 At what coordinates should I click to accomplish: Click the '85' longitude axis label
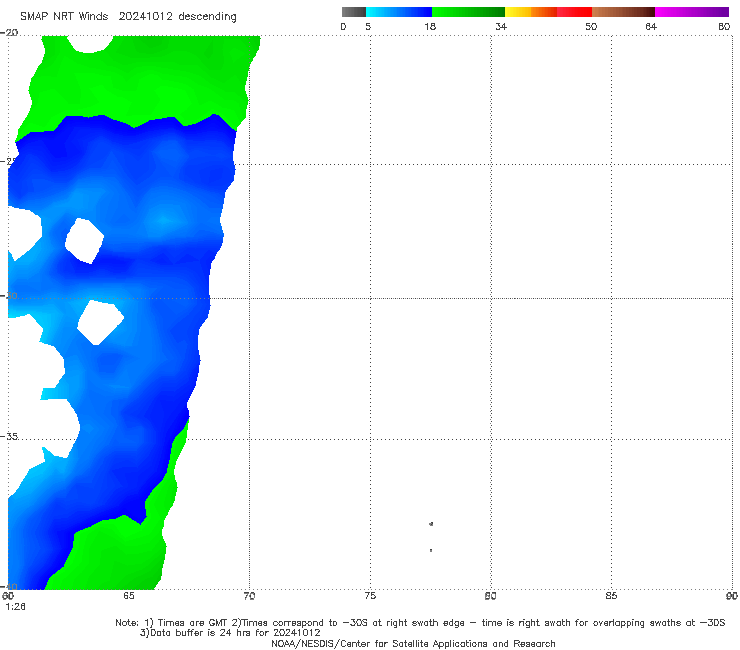[611, 596]
